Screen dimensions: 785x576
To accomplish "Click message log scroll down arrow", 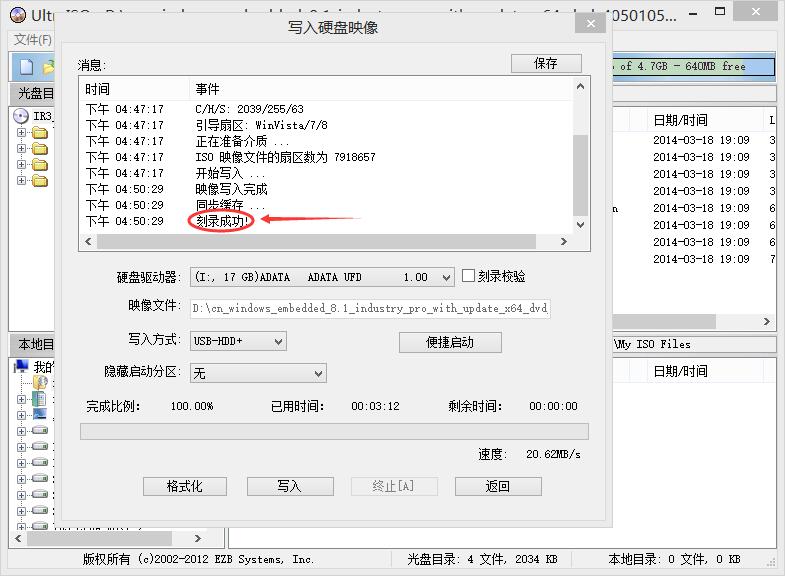I will pyautogui.click(x=580, y=225).
